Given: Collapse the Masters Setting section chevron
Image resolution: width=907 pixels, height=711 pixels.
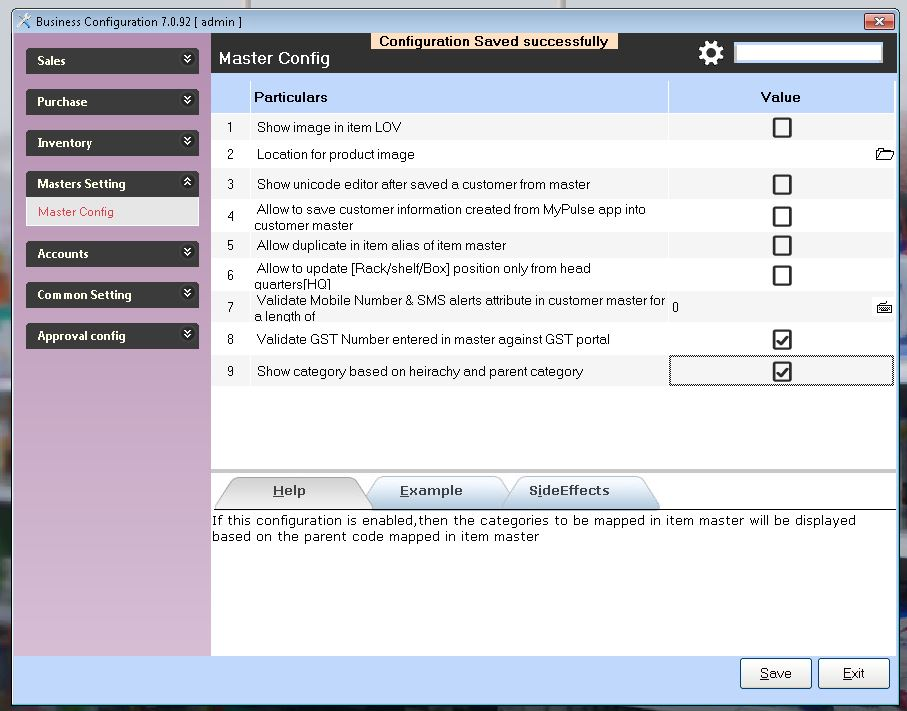Looking at the screenshot, I should 187,182.
